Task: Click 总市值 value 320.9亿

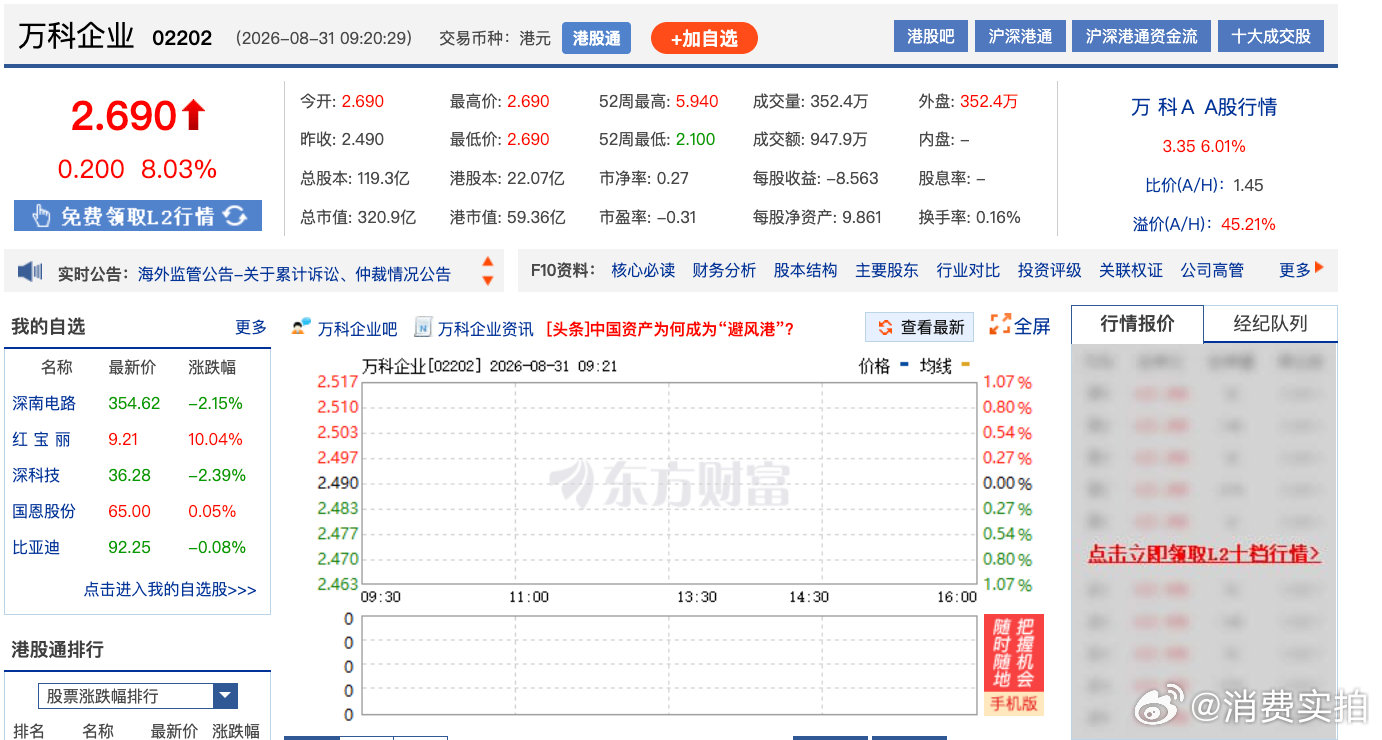Action: (x=386, y=217)
